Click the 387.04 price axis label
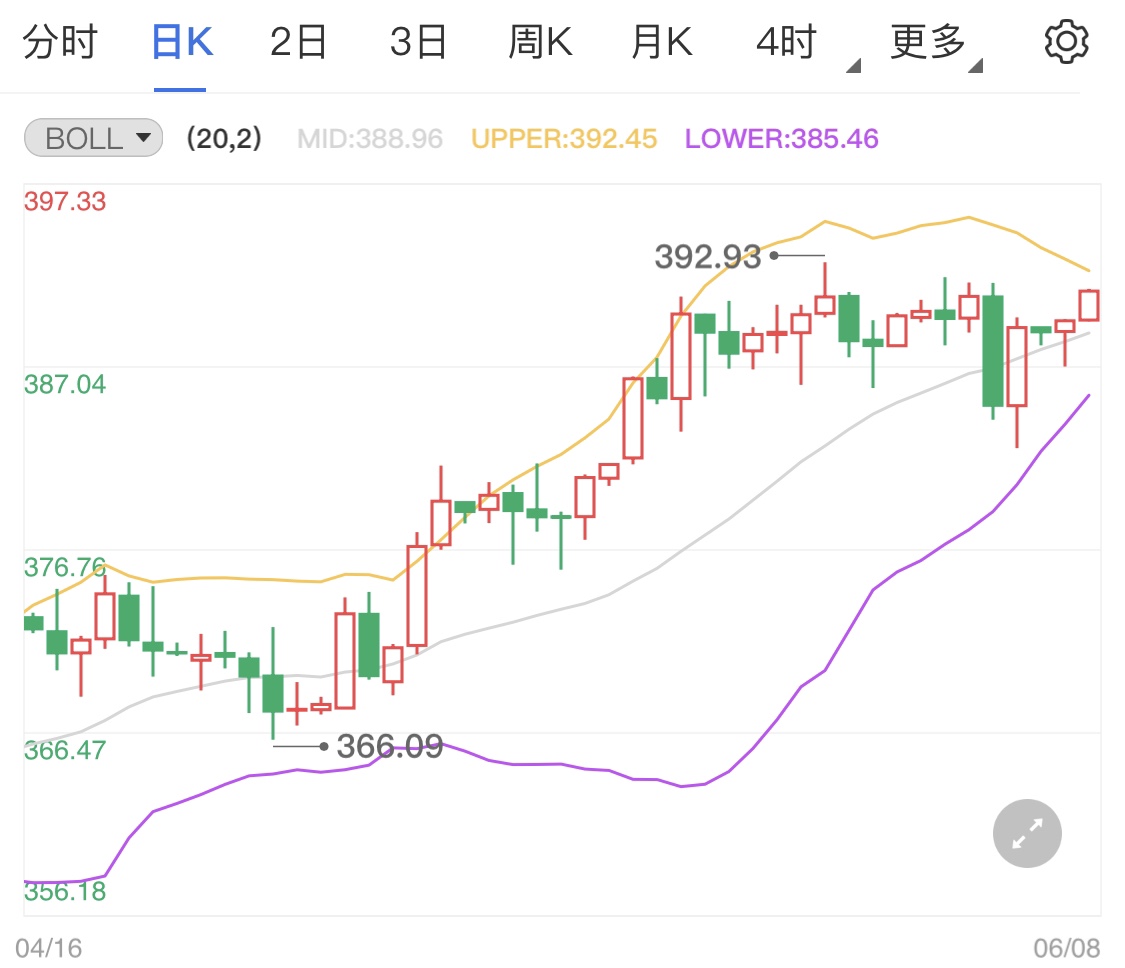The width and height of the screenshot is (1125, 968). [65, 385]
